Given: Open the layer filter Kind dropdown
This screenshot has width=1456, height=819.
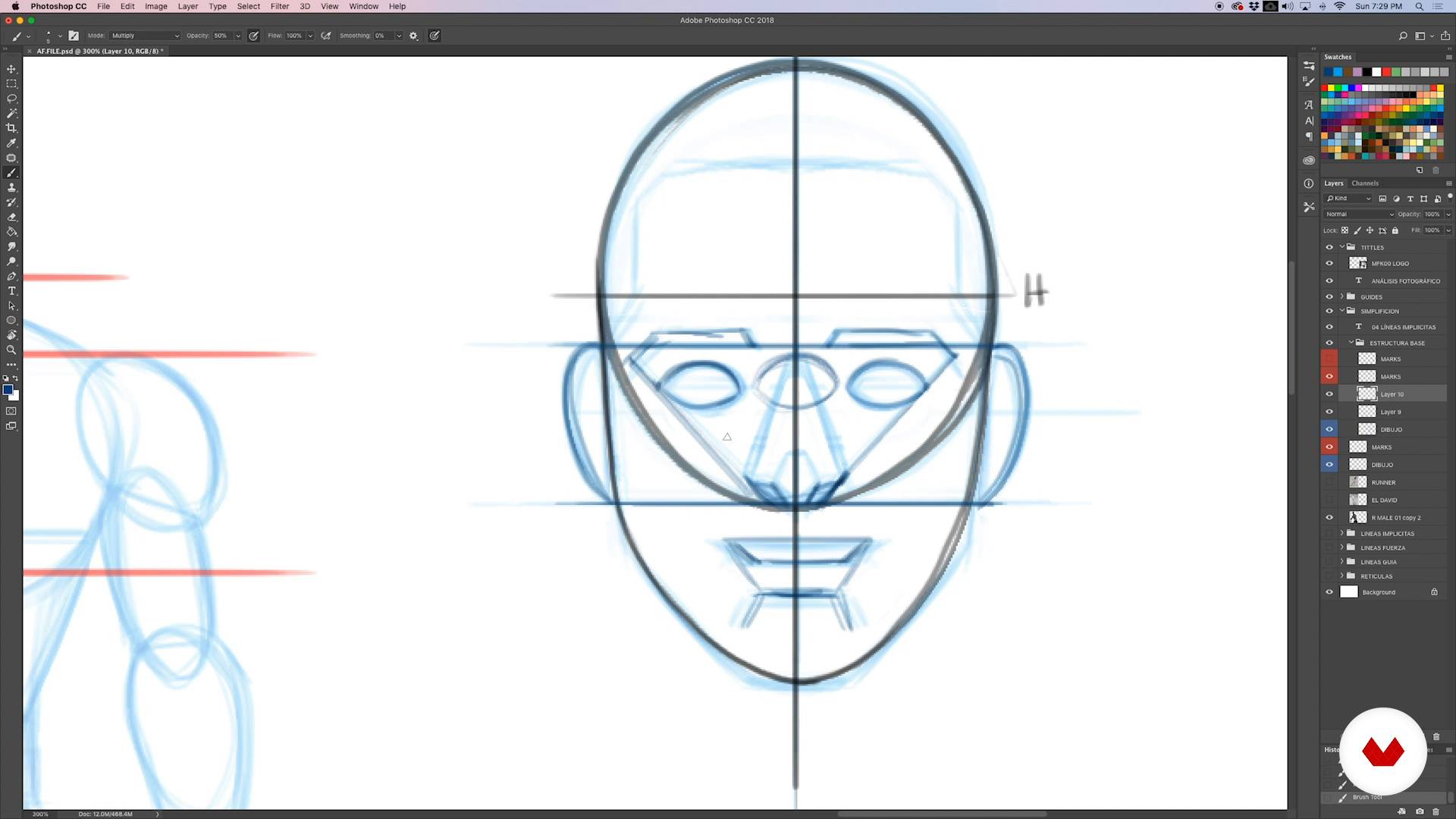Looking at the screenshot, I should point(1348,199).
